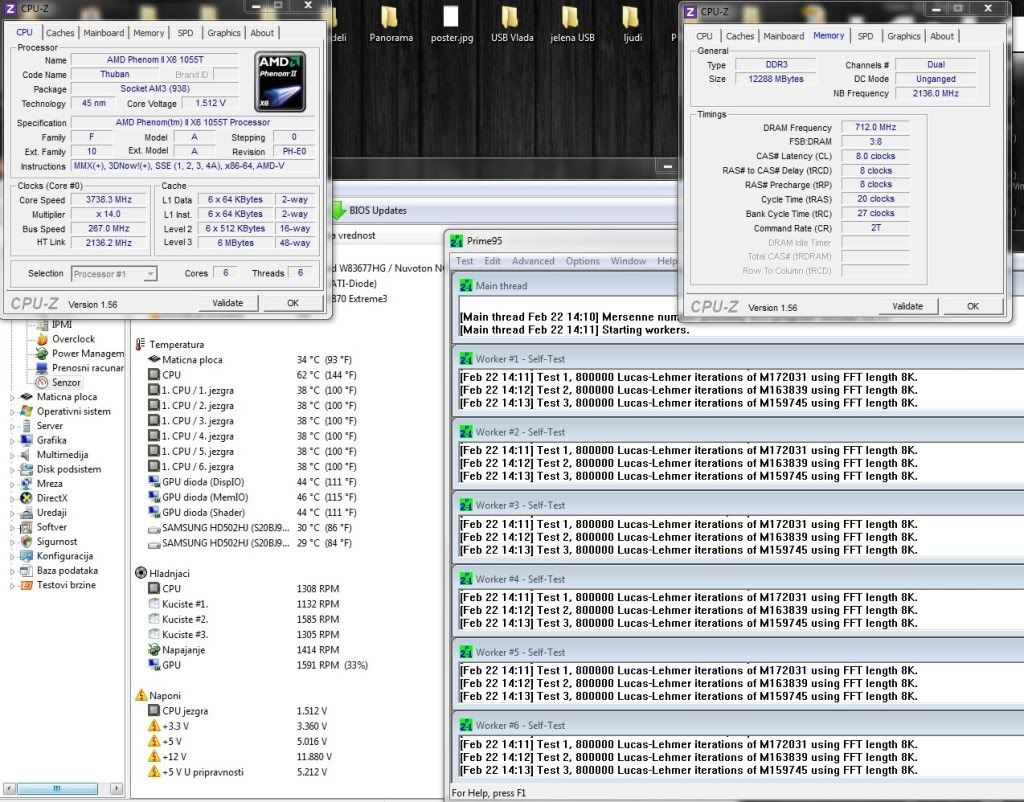The height and width of the screenshot is (802, 1024).
Task: Click Validate in the right CPU-Z window
Action: pos(908,306)
